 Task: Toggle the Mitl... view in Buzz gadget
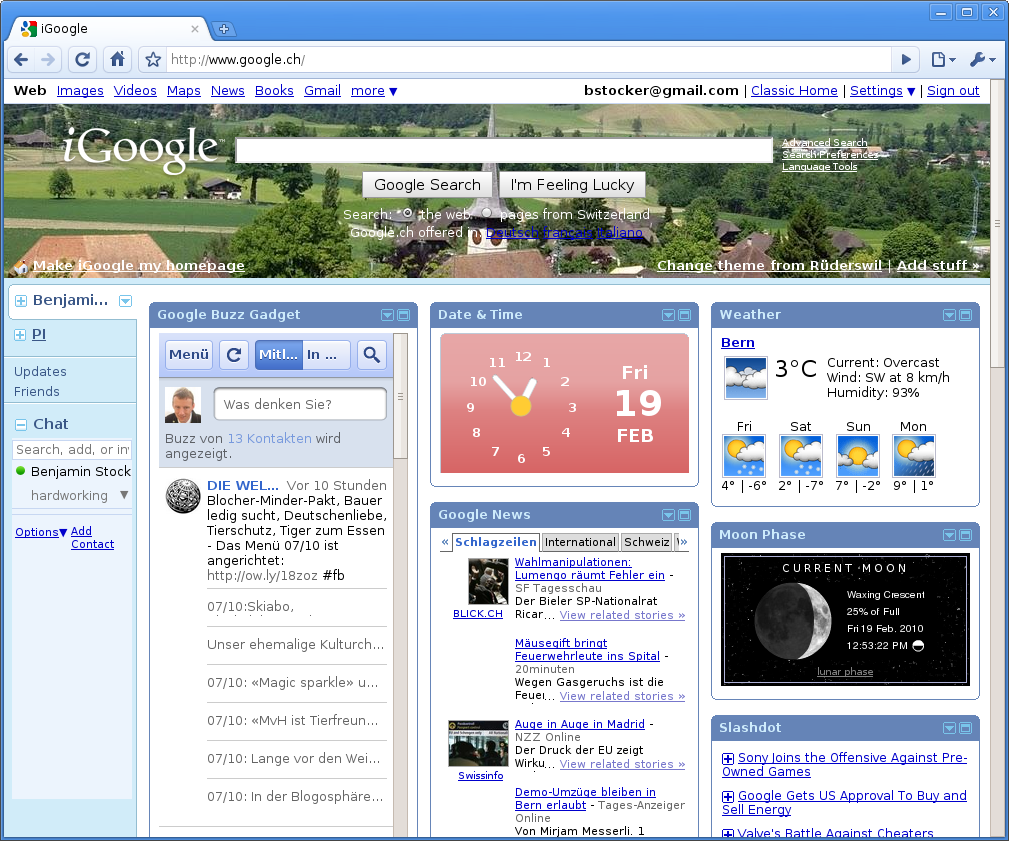pos(279,355)
